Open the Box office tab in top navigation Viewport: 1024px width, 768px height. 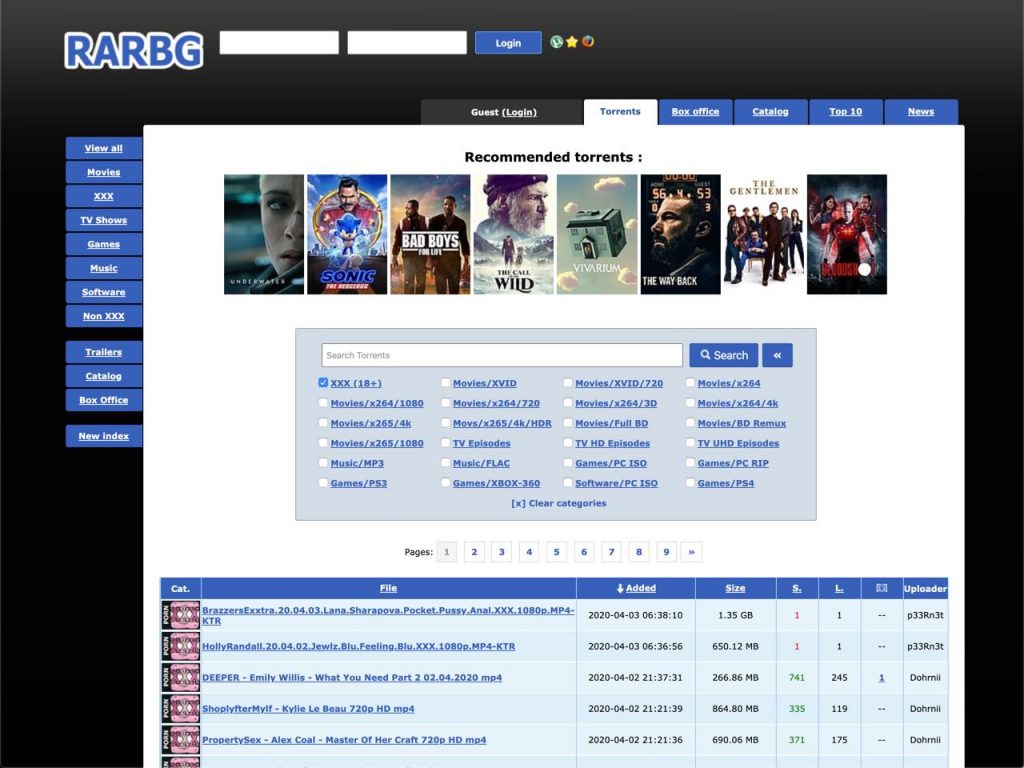696,112
